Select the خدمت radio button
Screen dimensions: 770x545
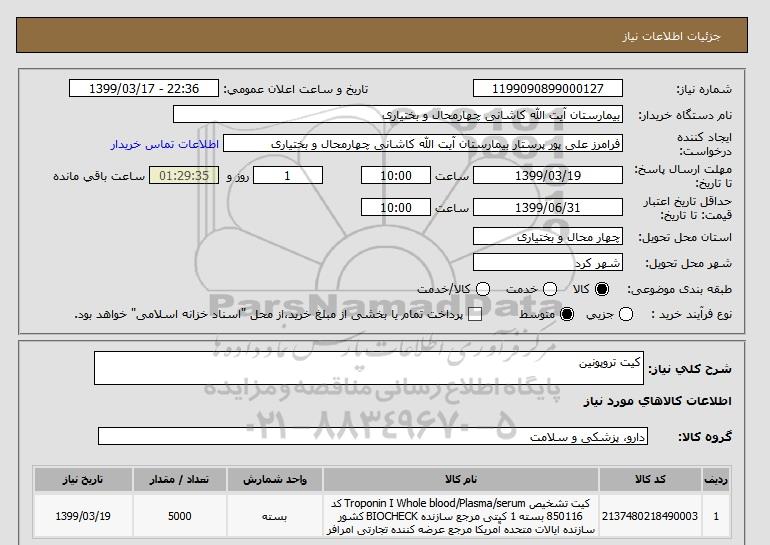pos(550,289)
